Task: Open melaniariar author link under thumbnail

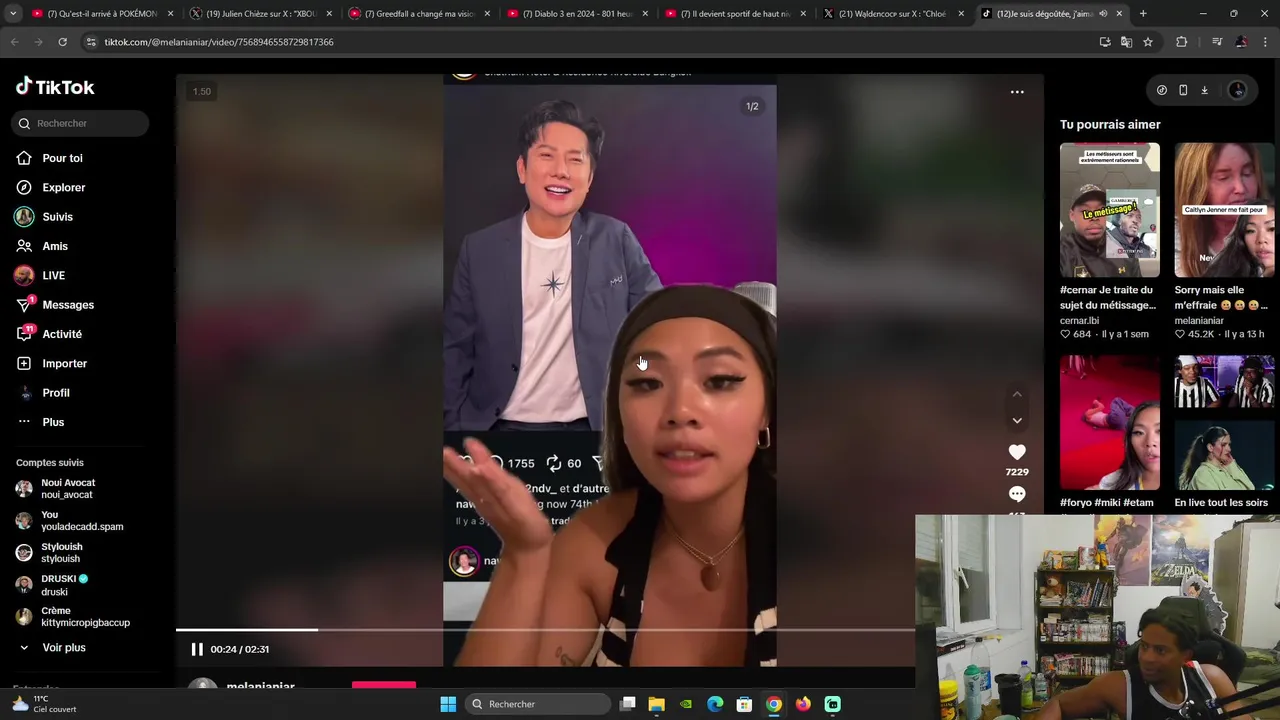Action: pyautogui.click(x=1199, y=321)
